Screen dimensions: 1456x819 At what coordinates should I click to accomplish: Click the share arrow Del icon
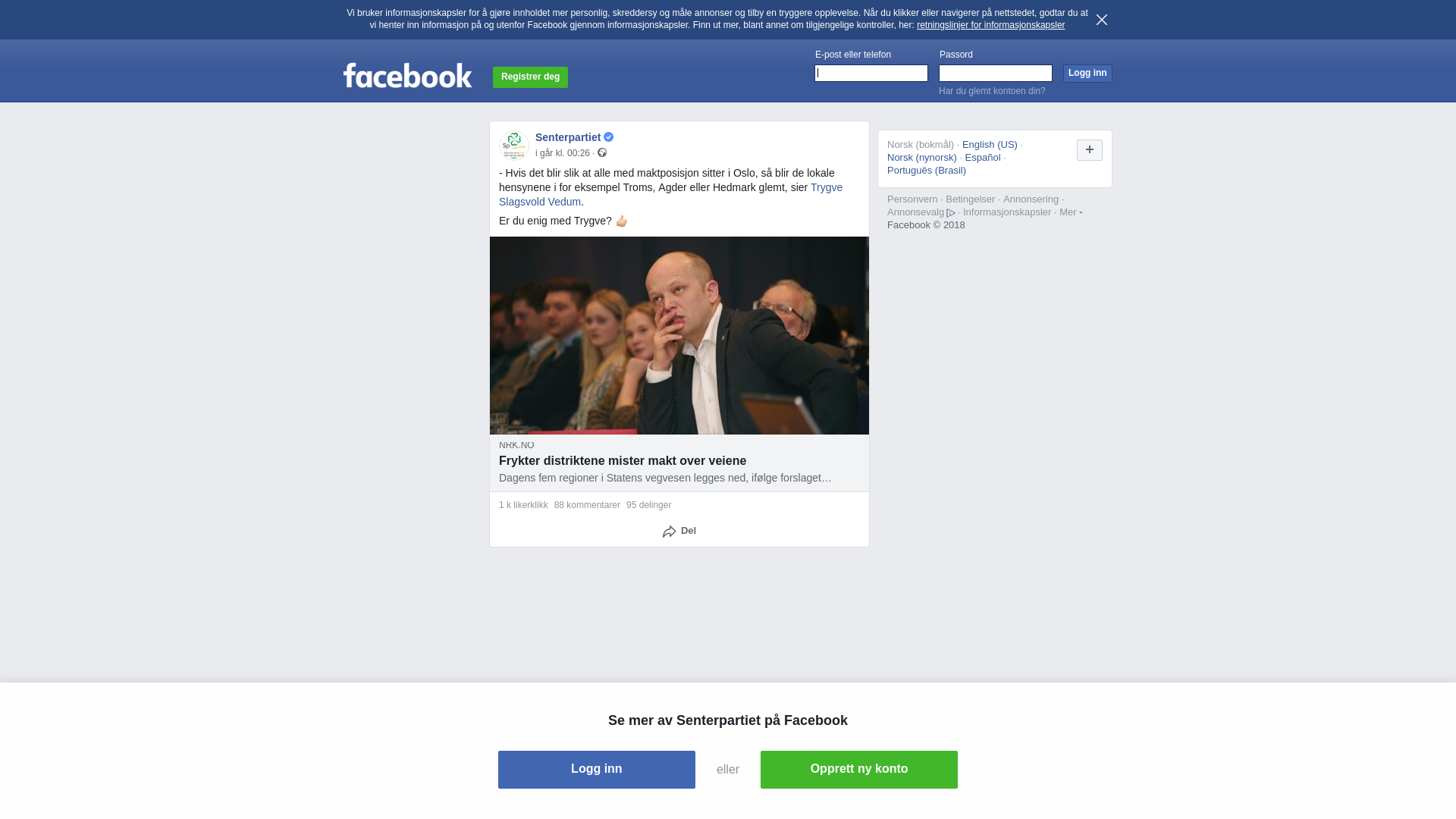(x=670, y=532)
